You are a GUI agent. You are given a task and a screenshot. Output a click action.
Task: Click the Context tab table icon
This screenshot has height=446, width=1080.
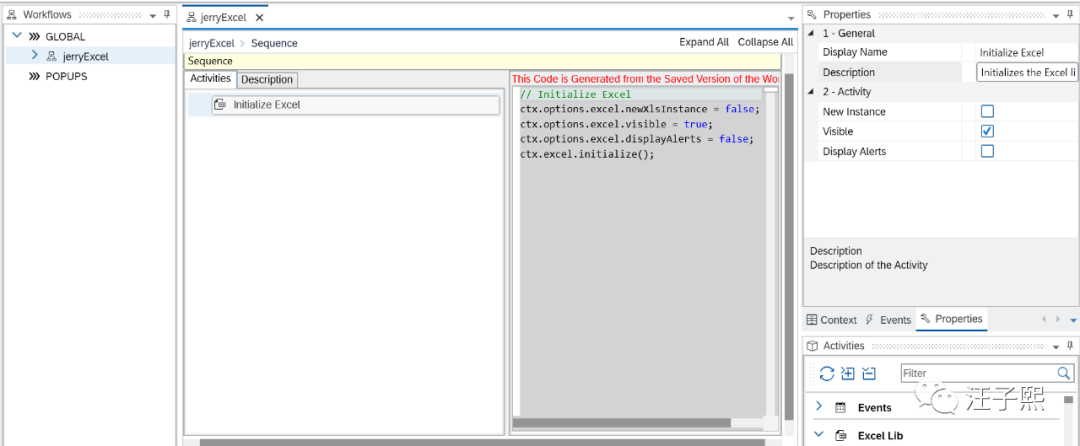[812, 320]
